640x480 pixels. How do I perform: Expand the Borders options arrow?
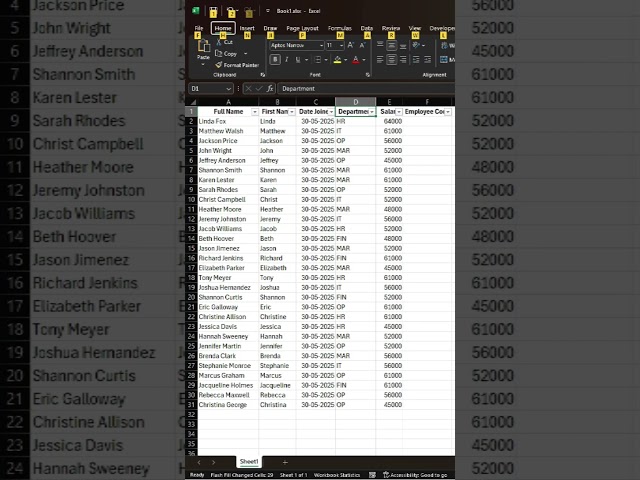click(326, 60)
